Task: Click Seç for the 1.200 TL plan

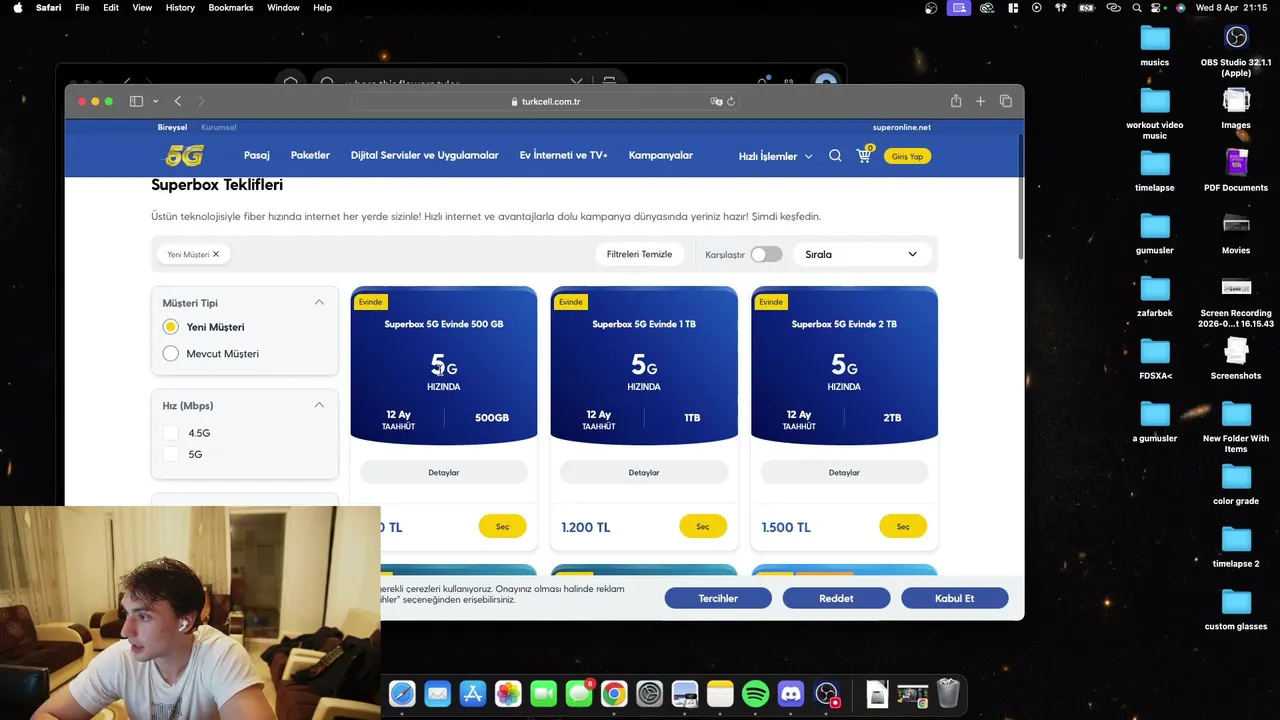Action: tap(703, 526)
